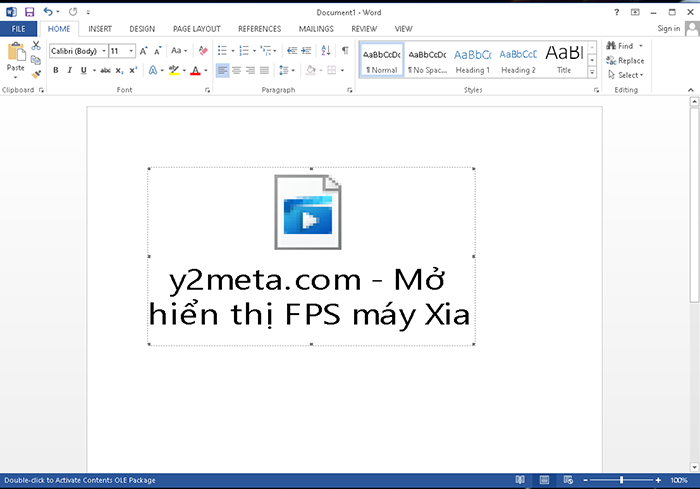Click the Paste clipboard icon
This screenshot has height=489, width=700.
[16, 52]
